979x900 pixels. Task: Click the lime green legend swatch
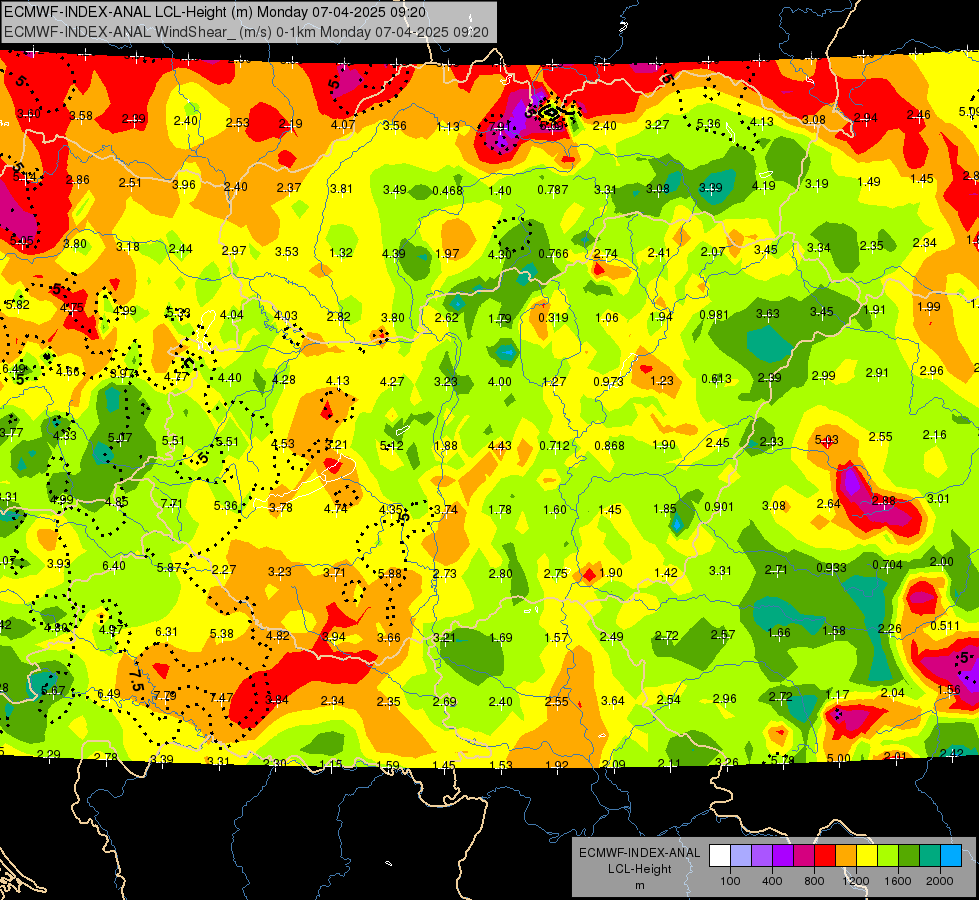(x=888, y=856)
